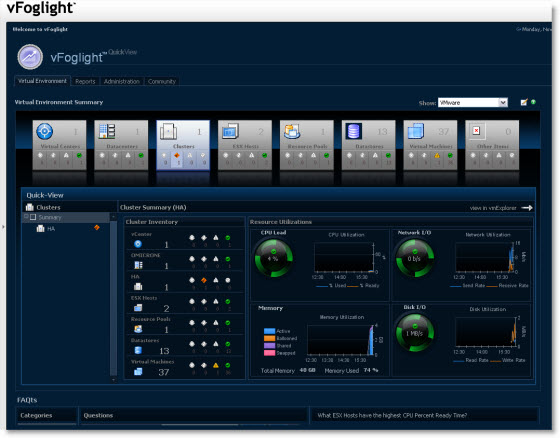Screen dimensions: 560x438
Task: Open the Datacenters tile
Action: click(x=121, y=145)
